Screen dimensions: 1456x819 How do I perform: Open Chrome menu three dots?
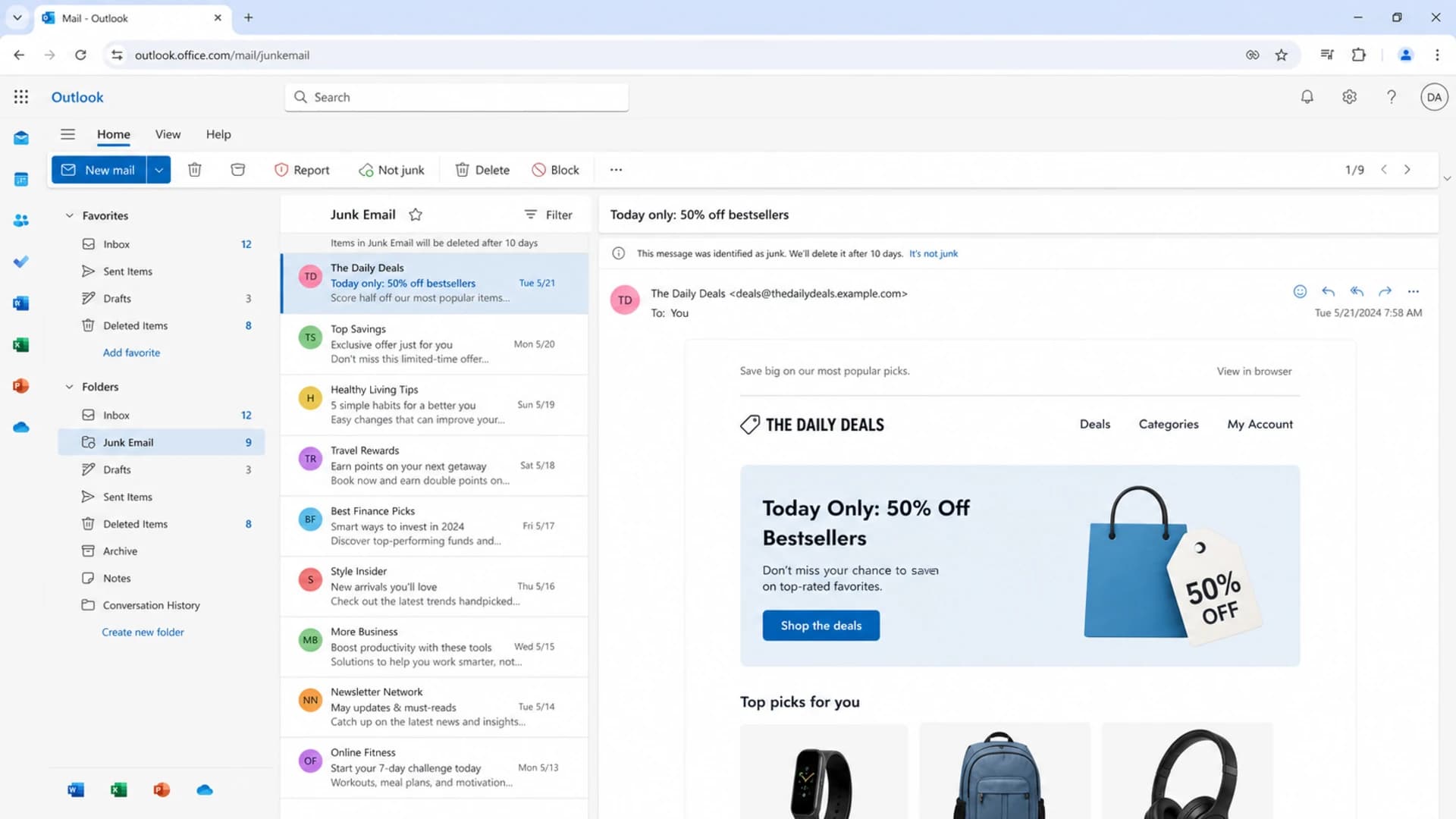click(x=1437, y=55)
